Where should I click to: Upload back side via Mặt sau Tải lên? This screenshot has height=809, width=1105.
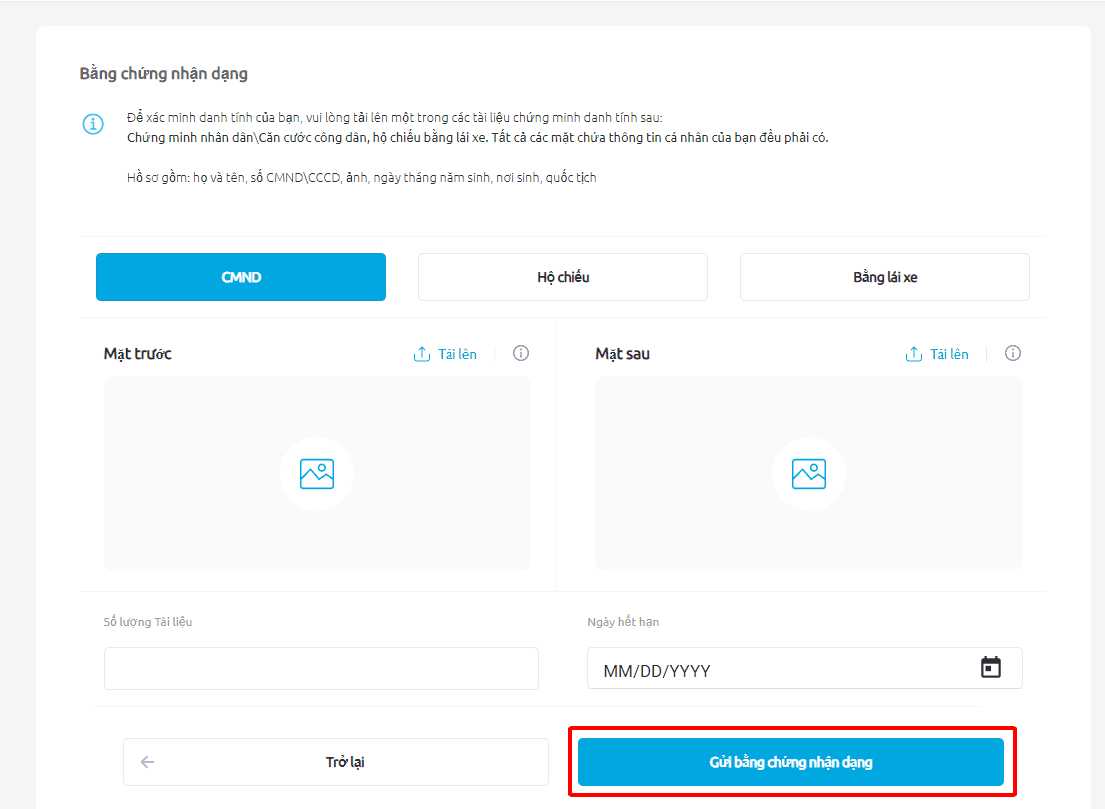pos(937,354)
